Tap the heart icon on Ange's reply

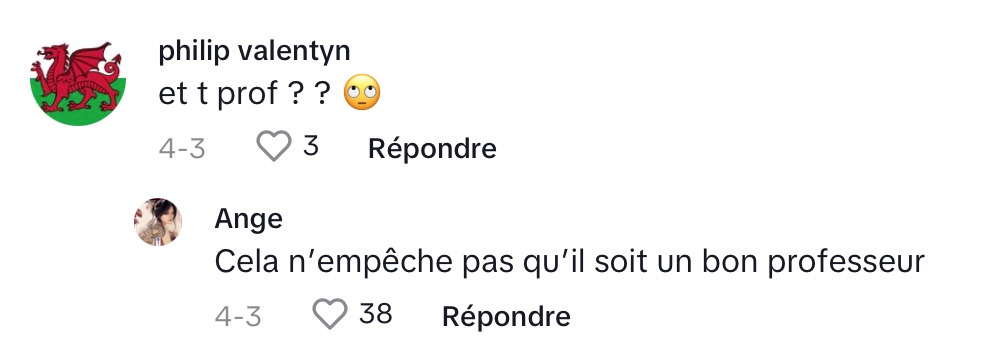point(330,314)
